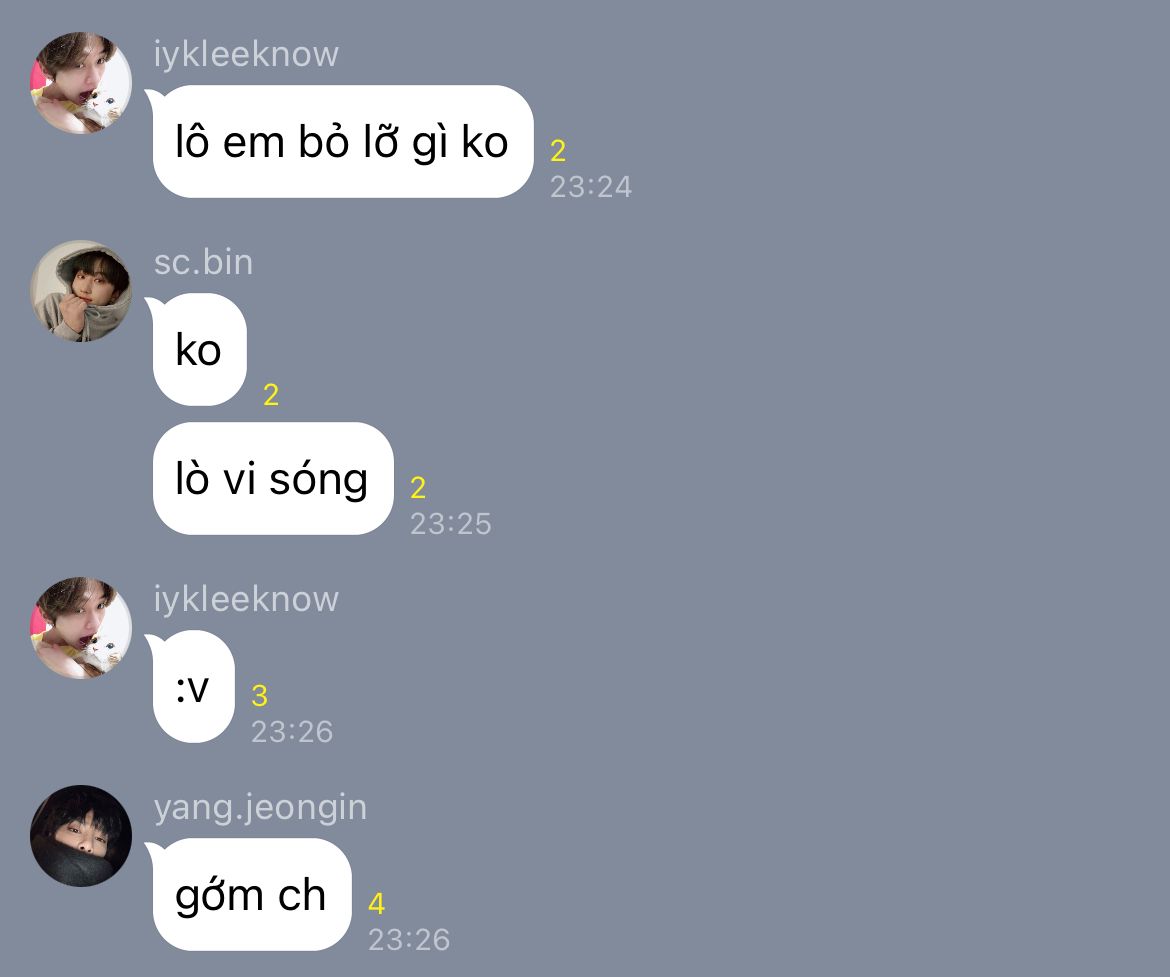Select the "gớm ch" message bubble
1170x977 pixels.
(x=251, y=894)
